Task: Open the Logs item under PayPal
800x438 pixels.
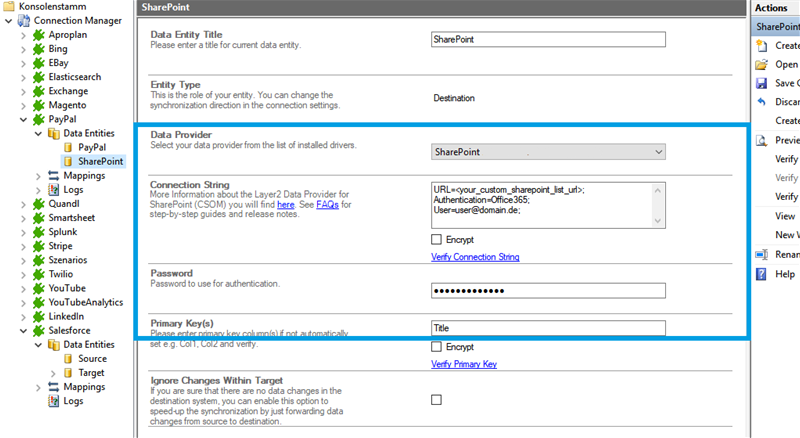Action: coord(74,189)
